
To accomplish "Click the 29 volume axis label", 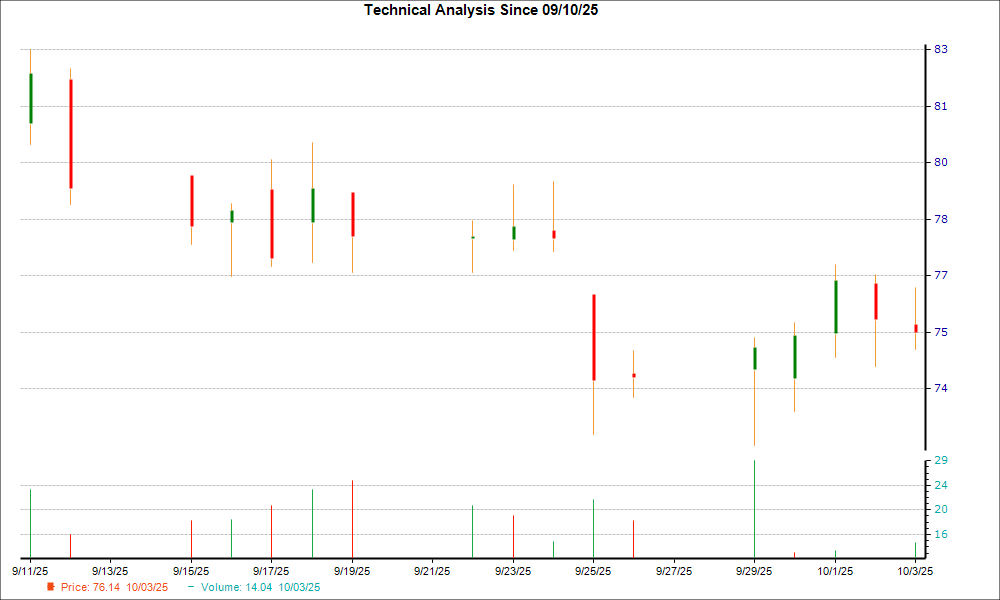I will (x=941, y=460).
